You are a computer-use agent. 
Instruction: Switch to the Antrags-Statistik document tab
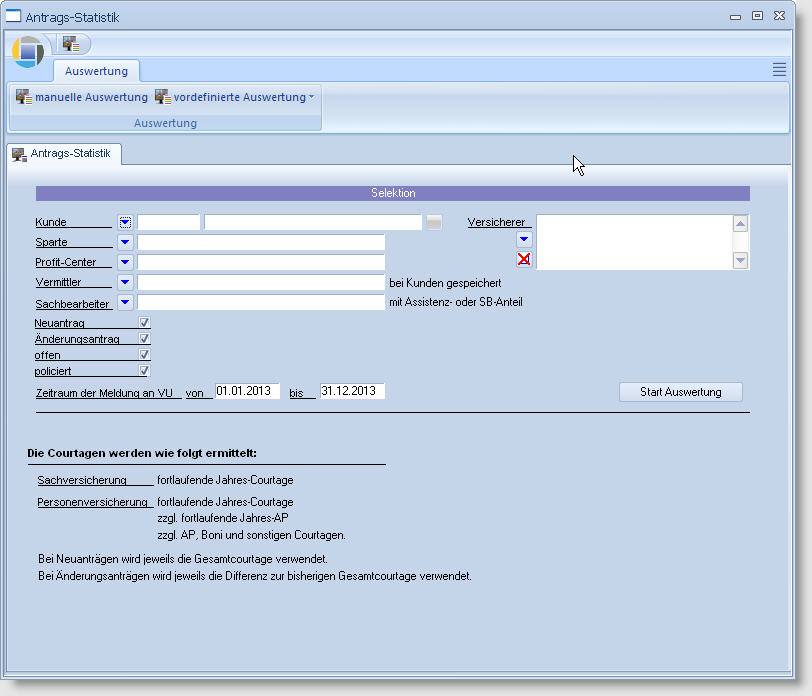[65, 154]
